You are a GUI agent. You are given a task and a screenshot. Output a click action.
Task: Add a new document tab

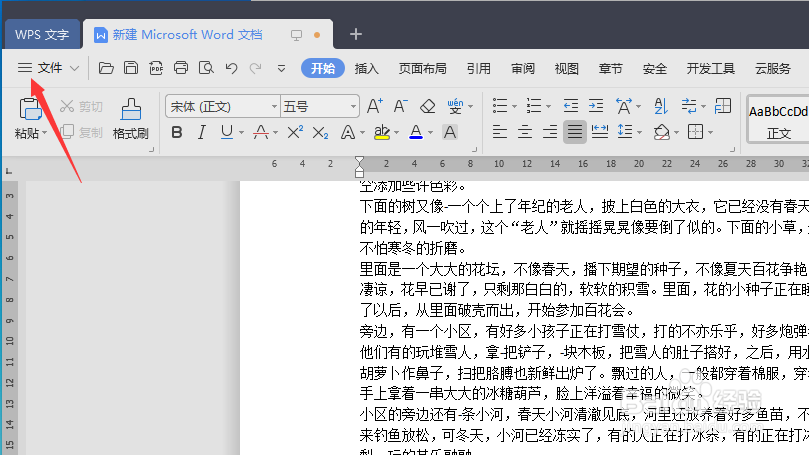point(355,34)
